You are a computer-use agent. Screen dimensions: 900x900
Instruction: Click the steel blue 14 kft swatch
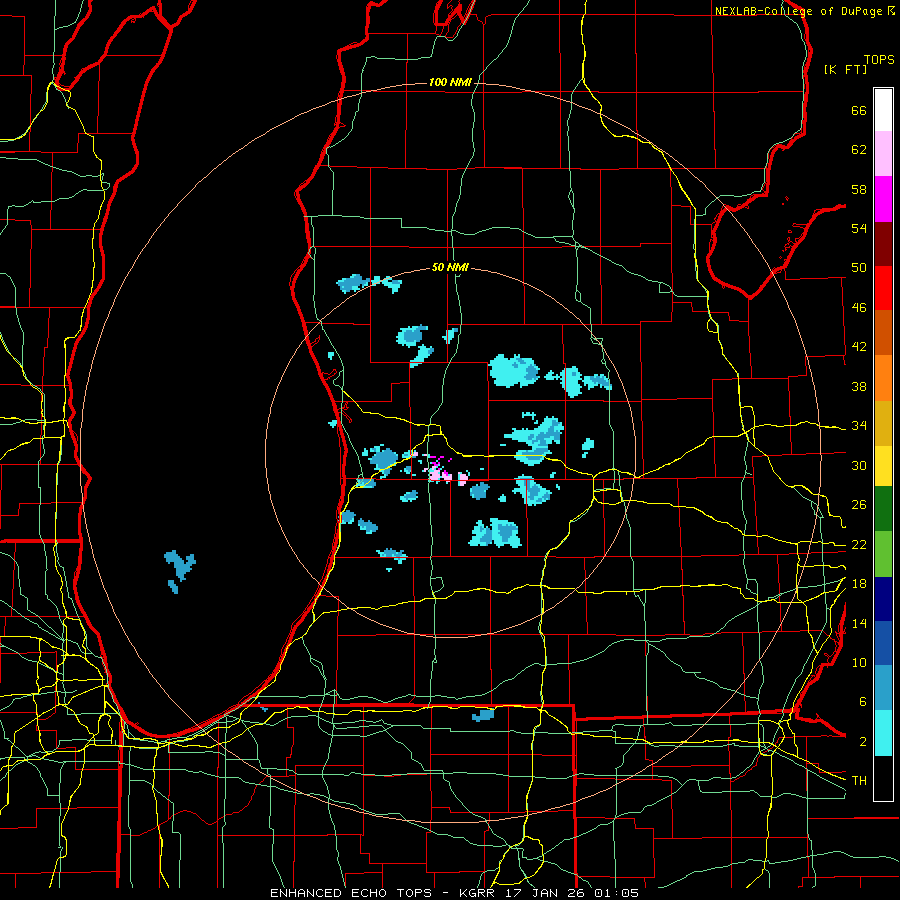pos(883,688)
